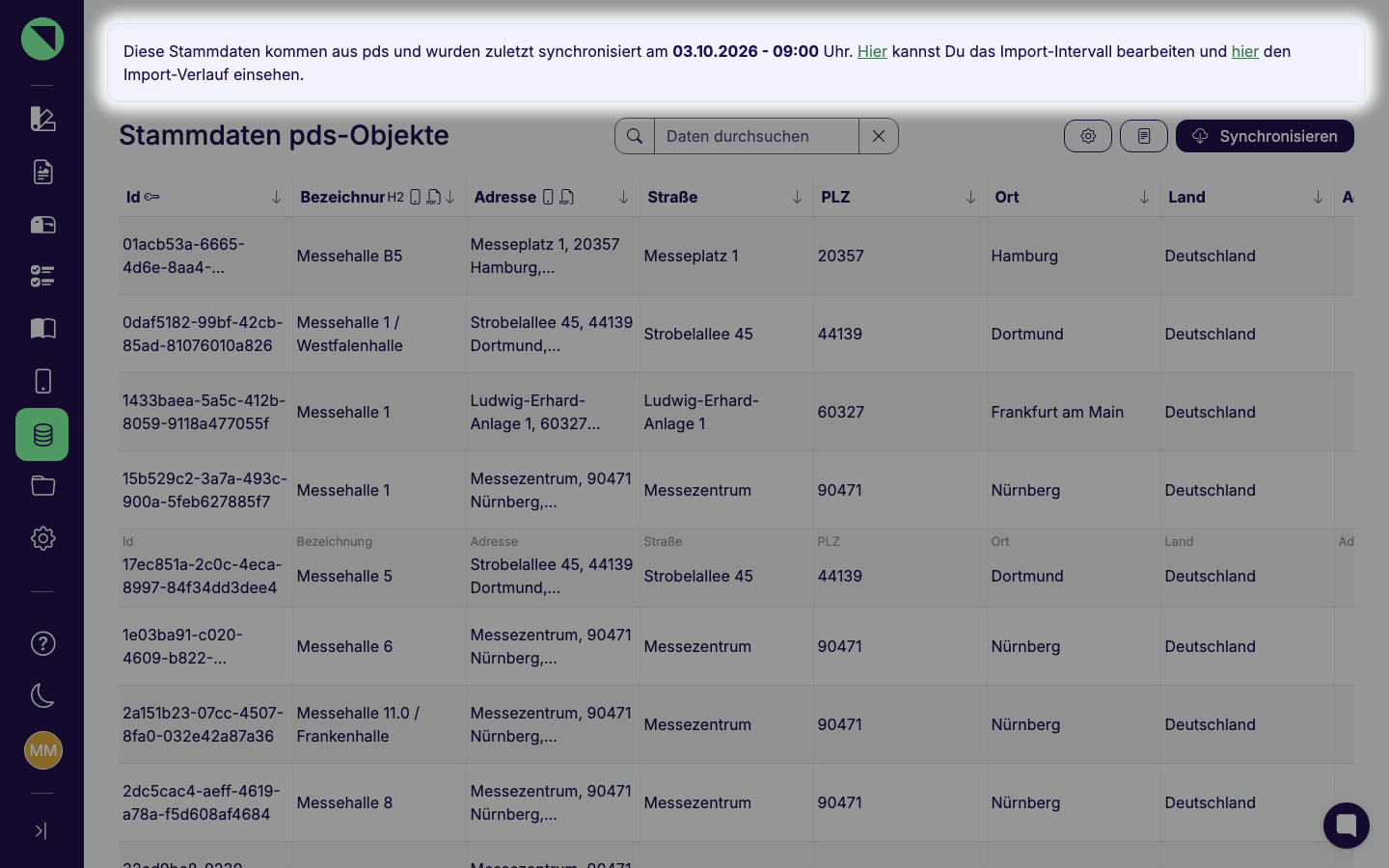Expand the sidebar with the arrow icon
This screenshot has height=868, width=1389.
(x=41, y=830)
